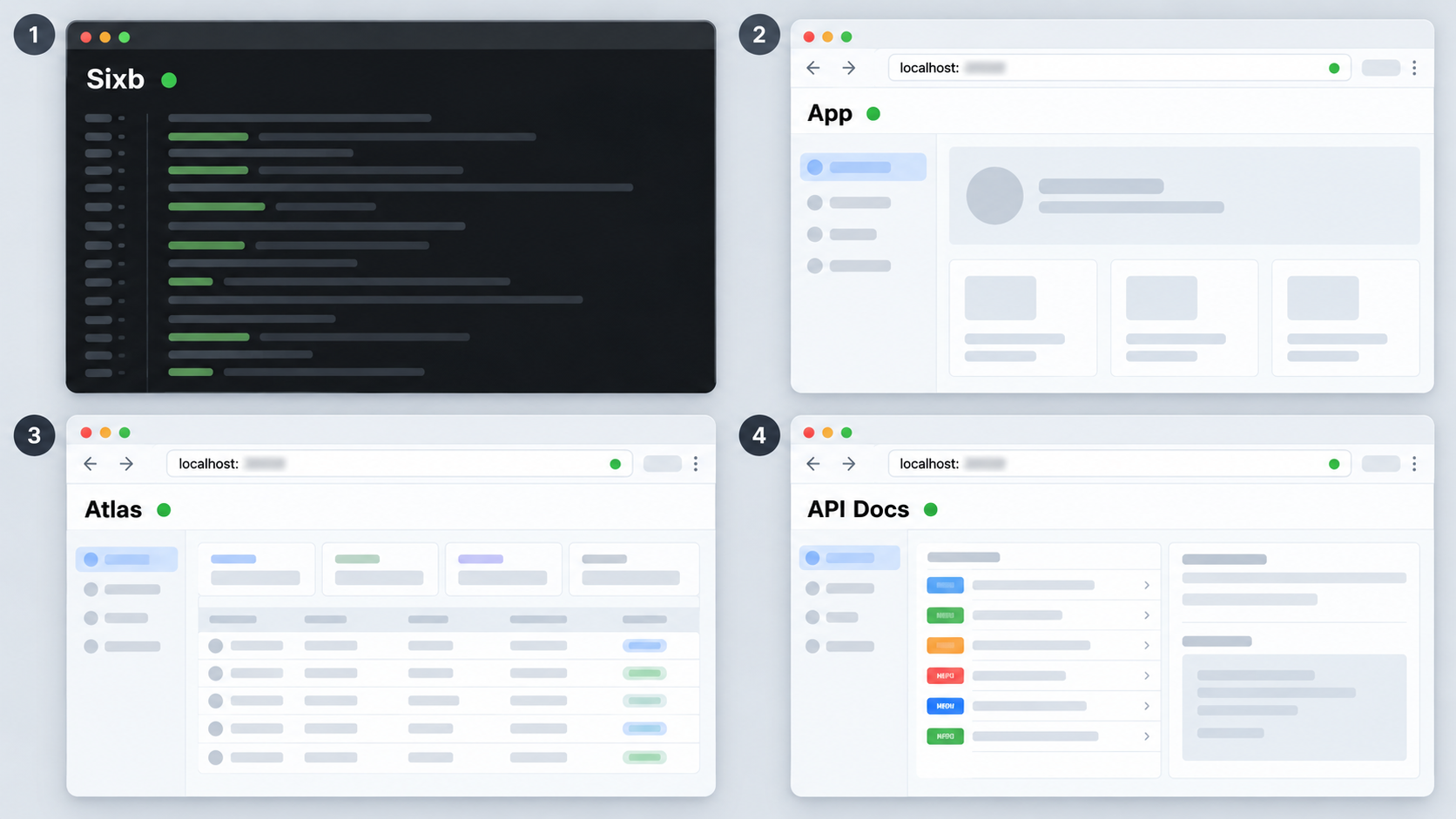Click the orange method badge in API Docs

pyautogui.click(x=945, y=645)
